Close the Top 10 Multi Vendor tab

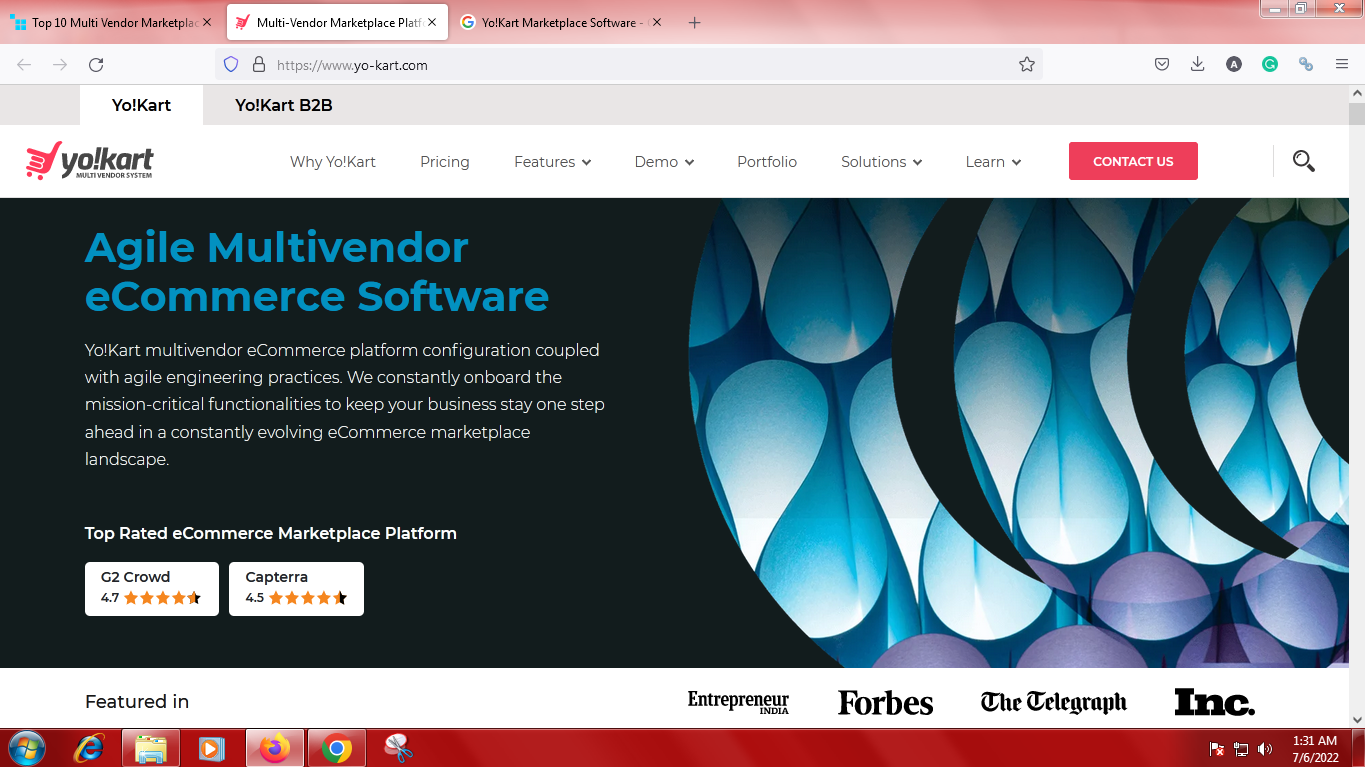(x=206, y=22)
